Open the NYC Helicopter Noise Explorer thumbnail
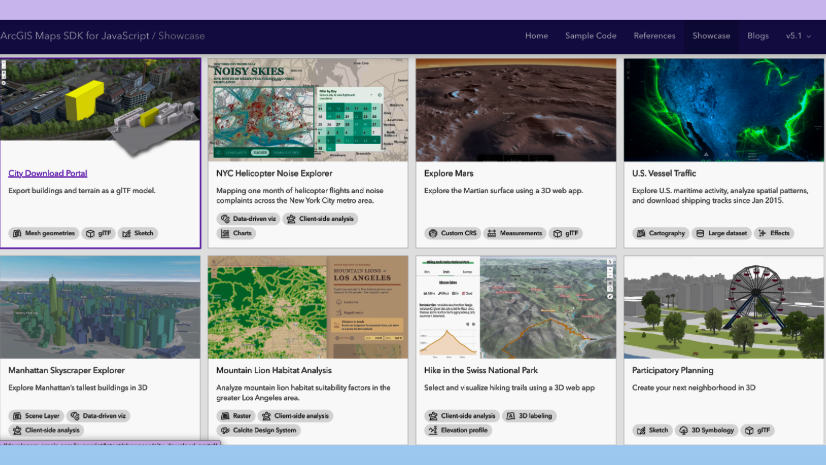Image resolution: width=826 pixels, height=465 pixels. coord(308,110)
